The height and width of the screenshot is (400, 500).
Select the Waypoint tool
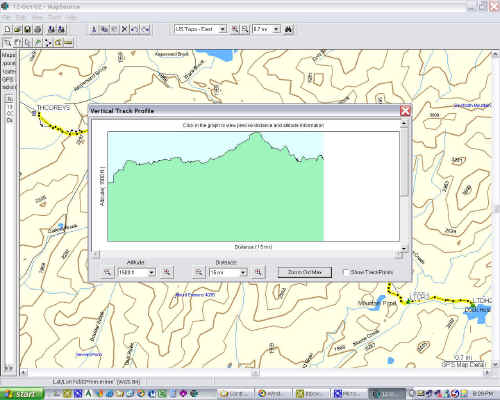tap(38, 43)
